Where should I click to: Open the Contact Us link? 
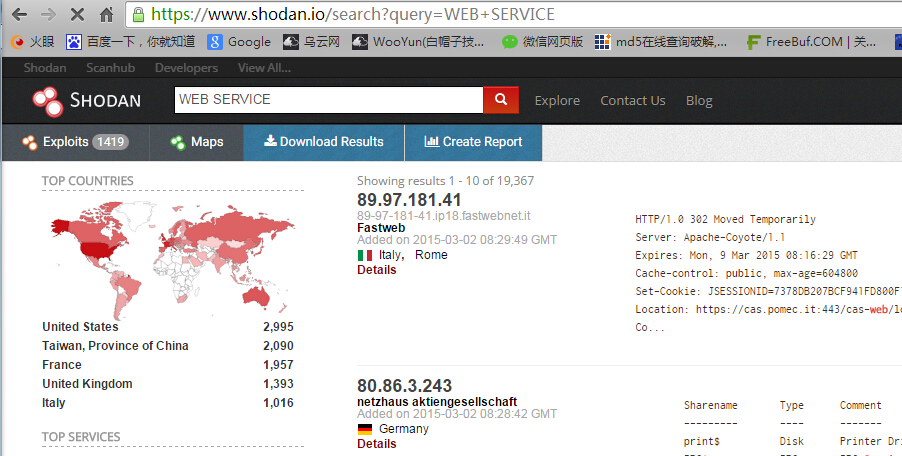coord(633,101)
